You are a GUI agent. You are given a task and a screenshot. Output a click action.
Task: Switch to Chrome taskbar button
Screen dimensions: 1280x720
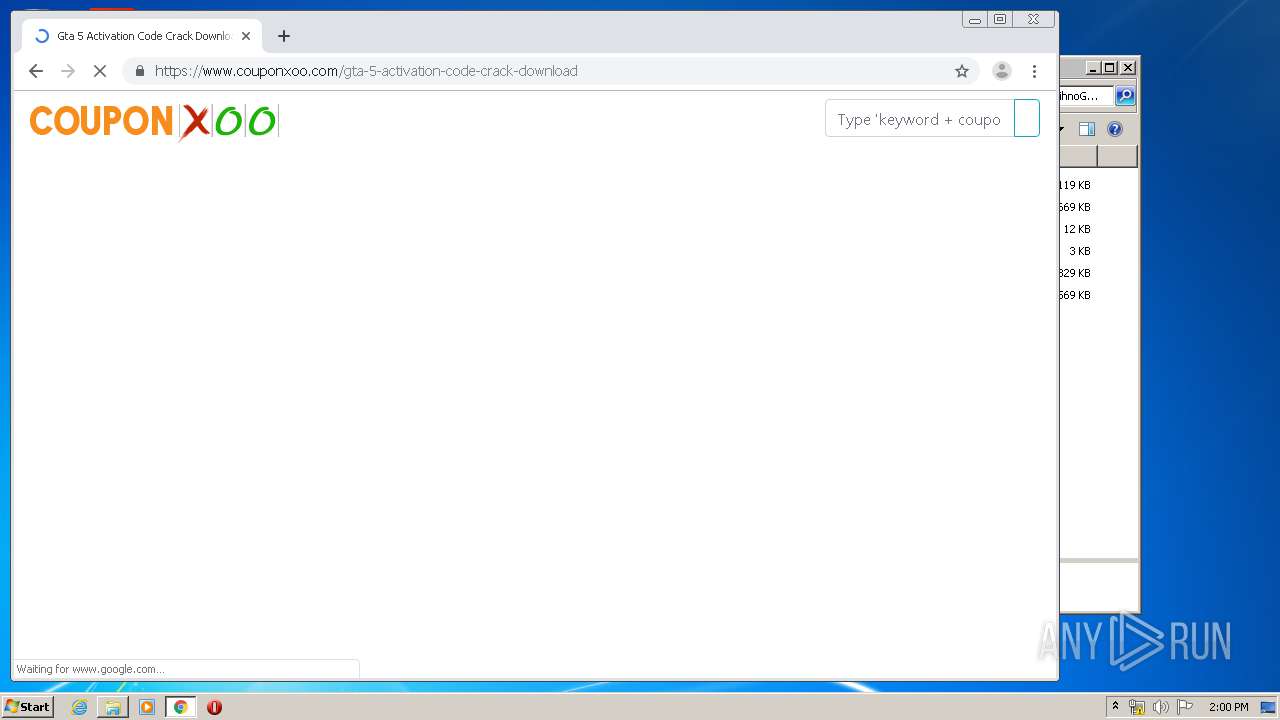click(x=180, y=707)
